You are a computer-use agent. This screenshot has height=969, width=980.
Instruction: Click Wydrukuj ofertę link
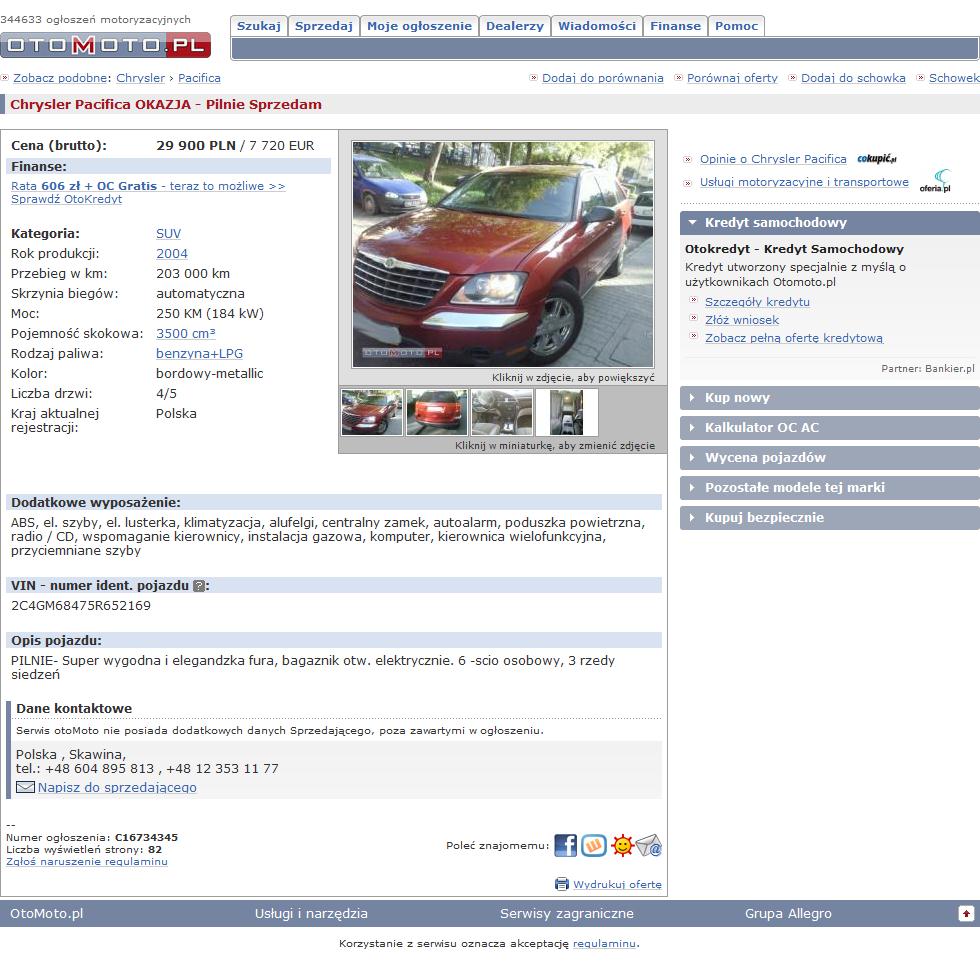(618, 885)
